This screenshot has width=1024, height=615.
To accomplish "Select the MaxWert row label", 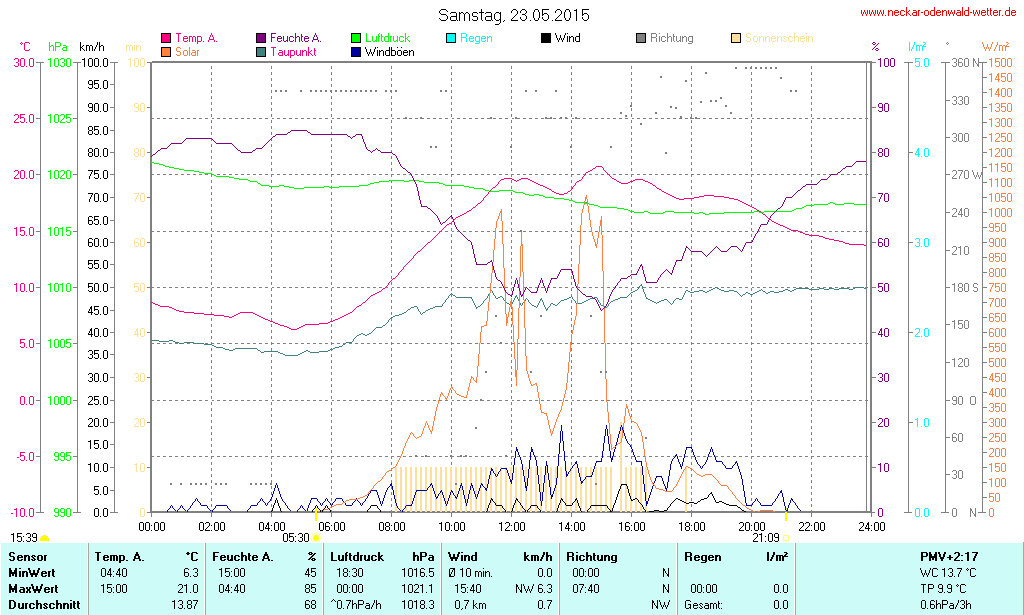I will (x=33, y=588).
